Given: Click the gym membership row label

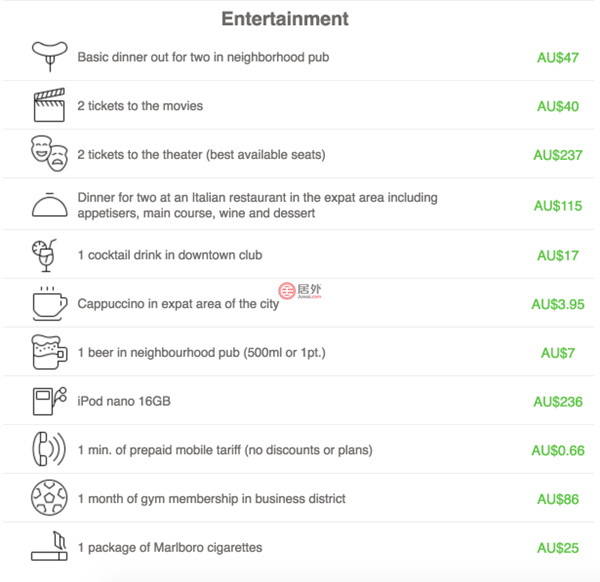Looking at the screenshot, I should [211, 499].
